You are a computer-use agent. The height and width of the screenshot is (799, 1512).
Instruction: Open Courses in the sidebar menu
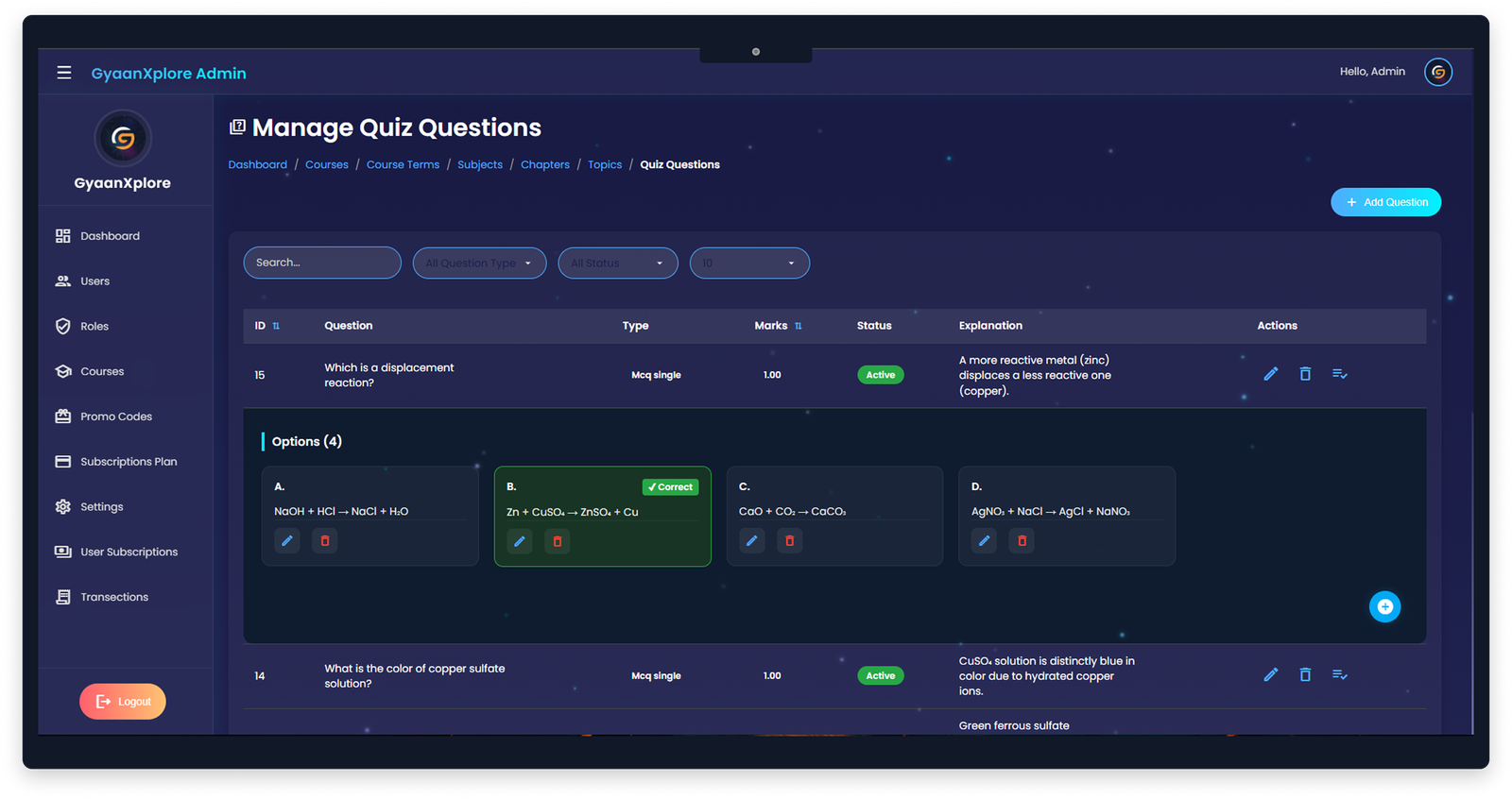pyautogui.click(x=102, y=371)
